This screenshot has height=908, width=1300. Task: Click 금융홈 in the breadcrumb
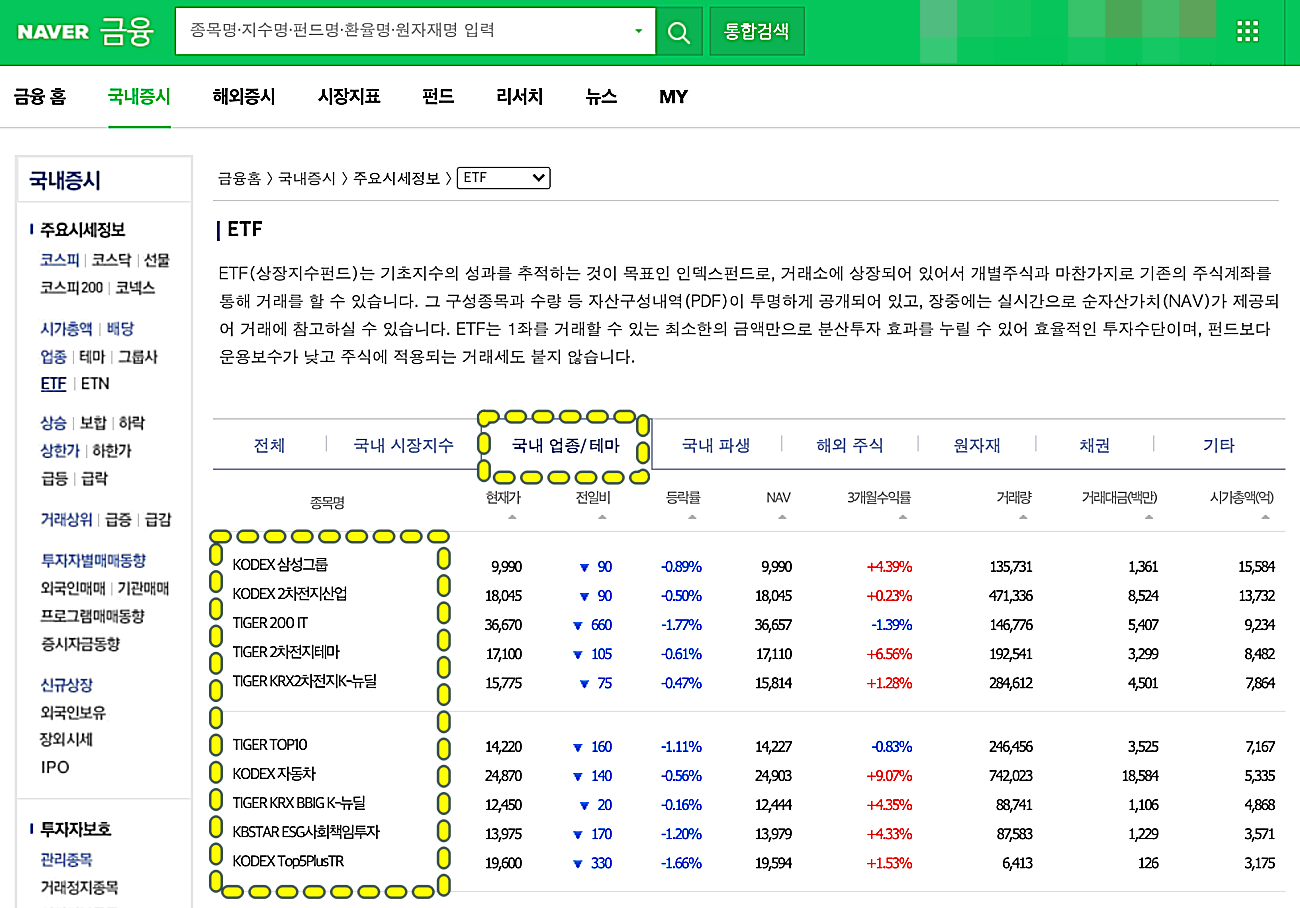tap(240, 179)
